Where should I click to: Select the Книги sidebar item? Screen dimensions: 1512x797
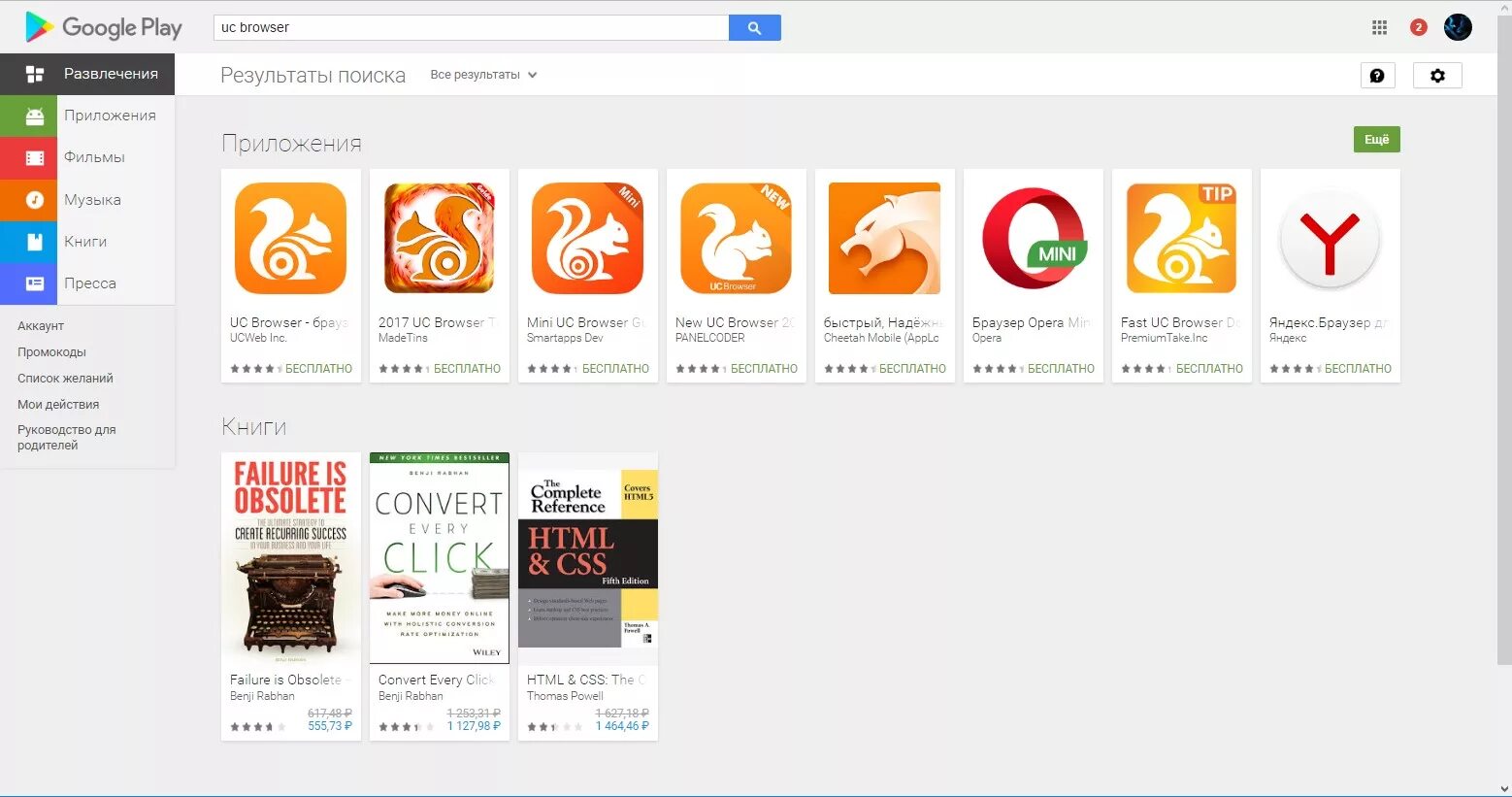(87, 242)
